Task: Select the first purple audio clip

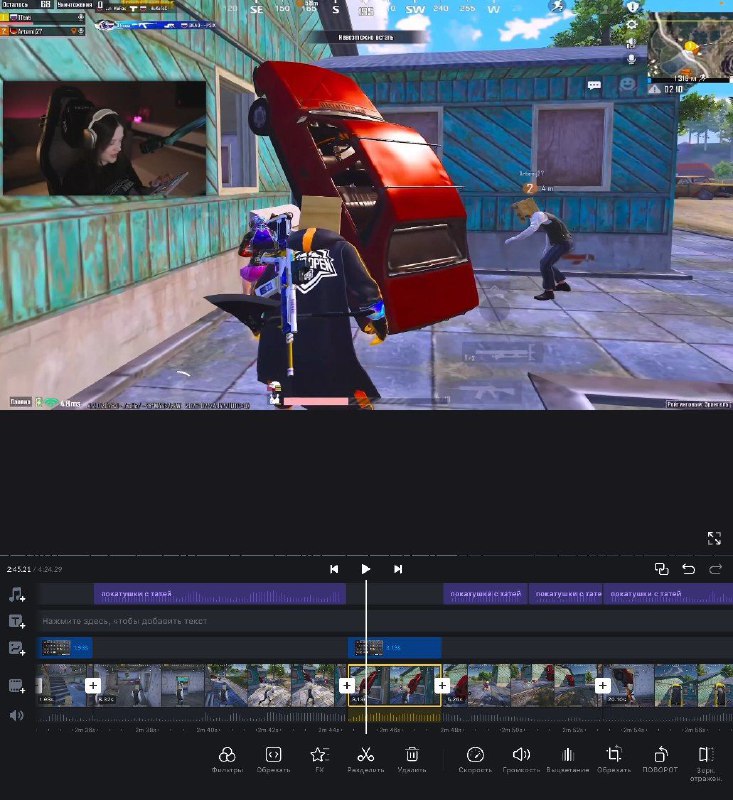Action: (220, 594)
